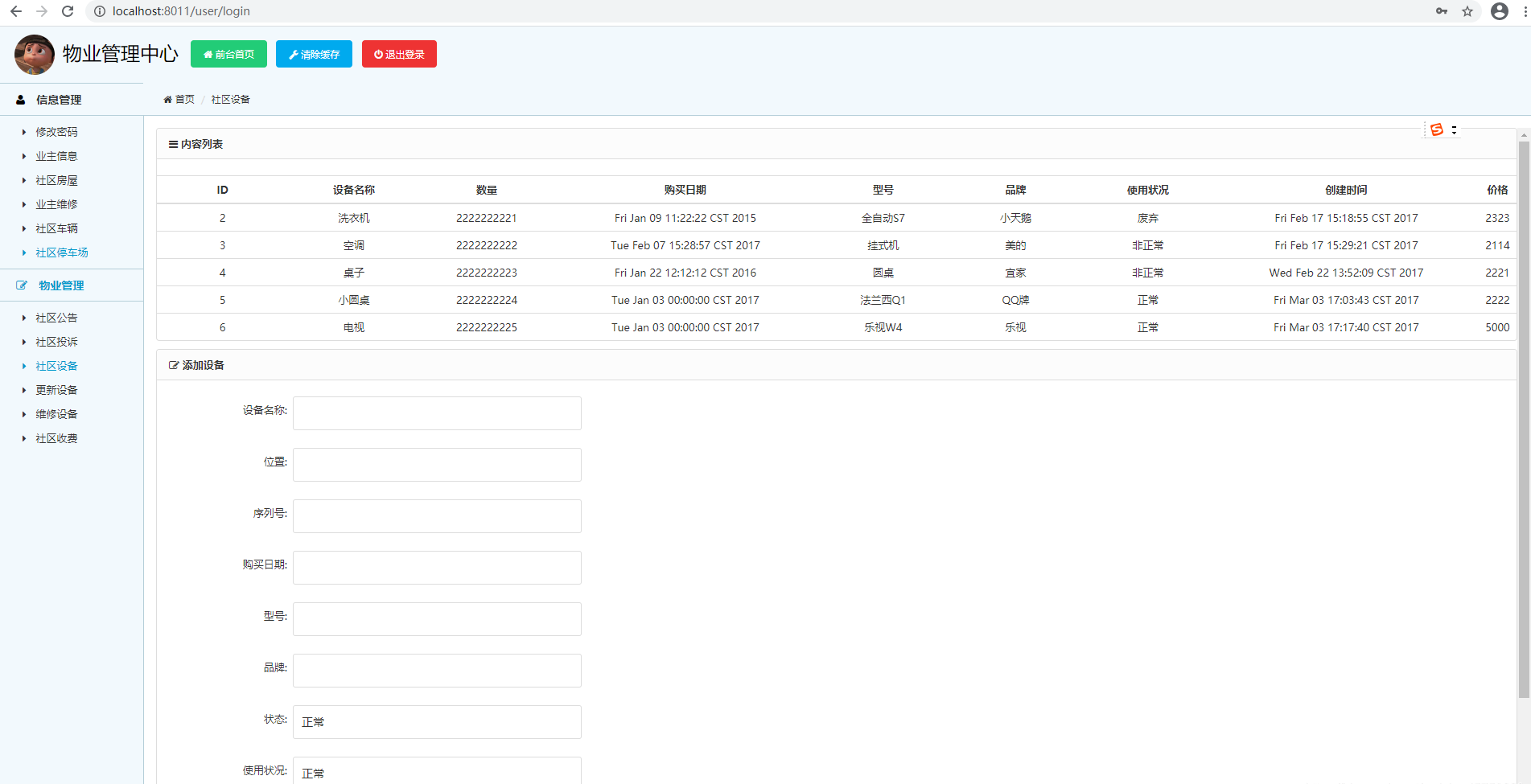Open 社区房屋 in sidebar
The image size is (1531, 784).
(56, 180)
